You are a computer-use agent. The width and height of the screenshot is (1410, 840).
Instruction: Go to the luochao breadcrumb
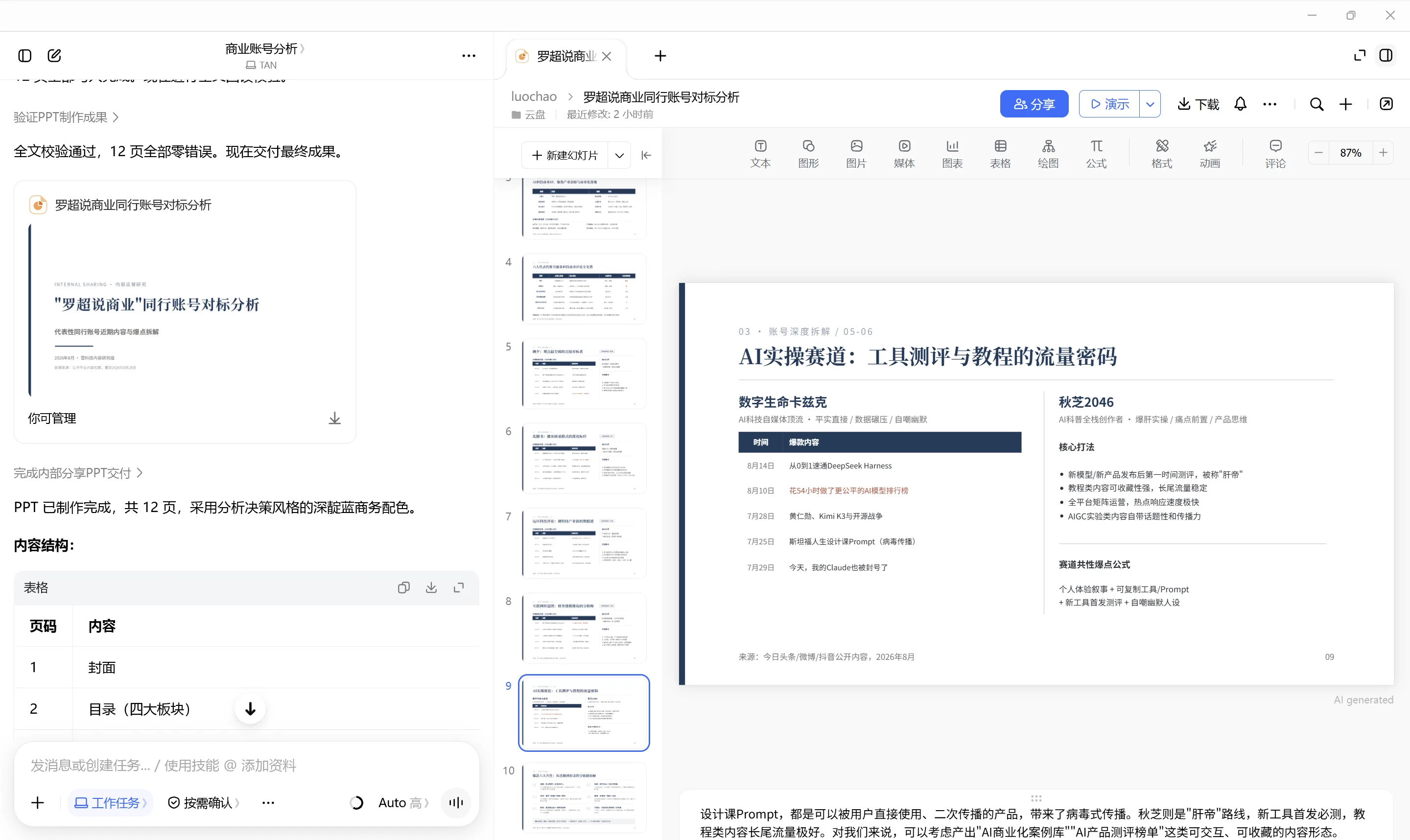(x=534, y=97)
